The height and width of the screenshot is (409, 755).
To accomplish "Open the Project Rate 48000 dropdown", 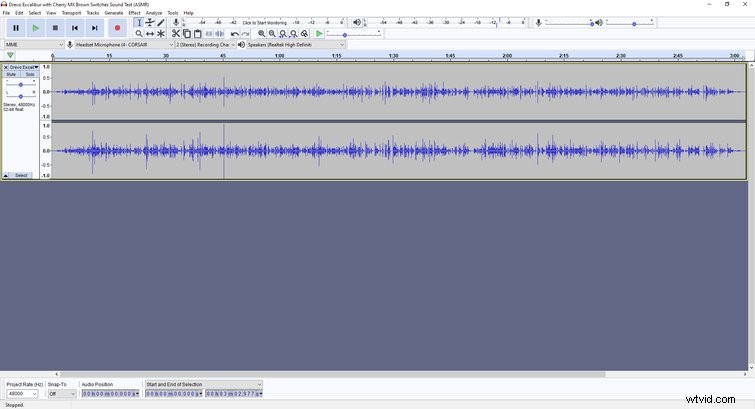I will point(22,394).
